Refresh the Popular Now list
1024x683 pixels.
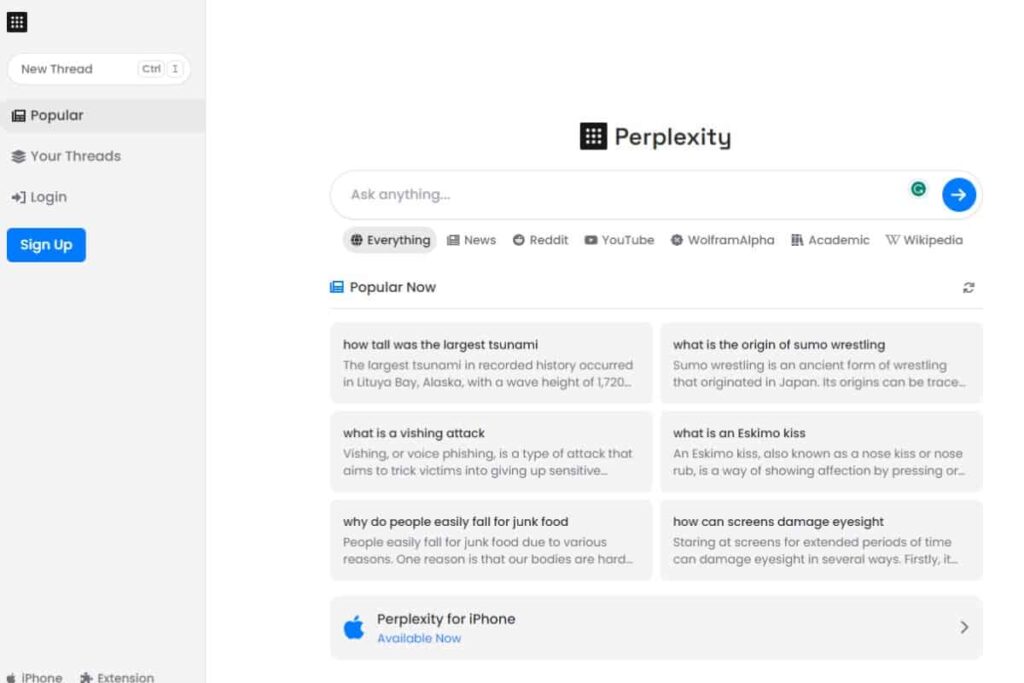[968, 288]
